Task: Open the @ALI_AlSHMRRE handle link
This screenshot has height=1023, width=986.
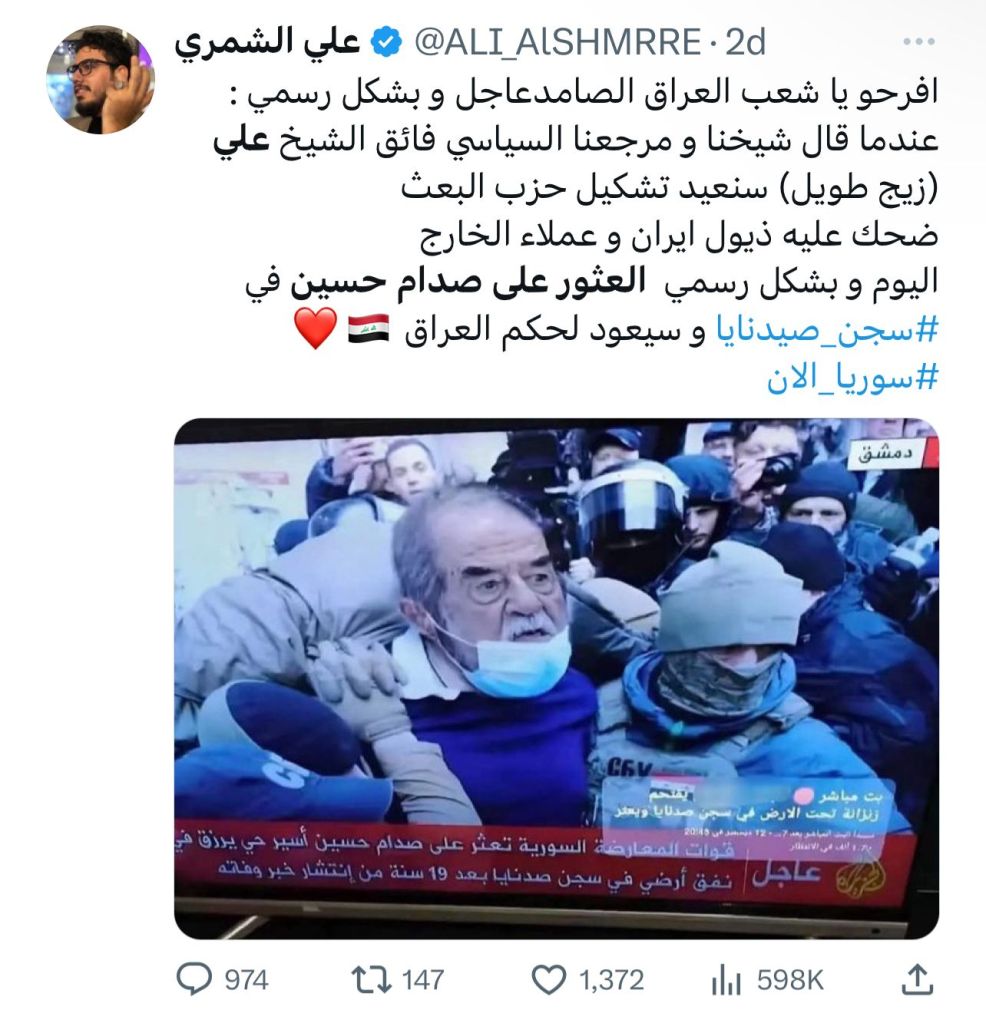Action: coord(558,42)
